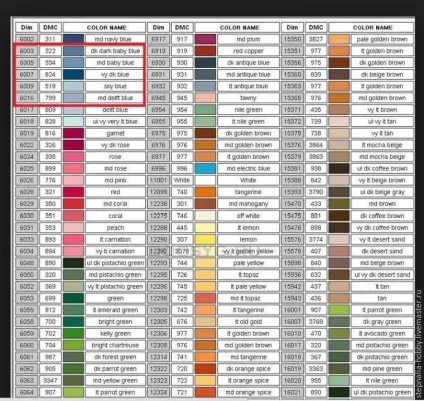Viewport: 424px width, 401px height.
Task: Select the garnet color swatch
Action: [x=73, y=133]
